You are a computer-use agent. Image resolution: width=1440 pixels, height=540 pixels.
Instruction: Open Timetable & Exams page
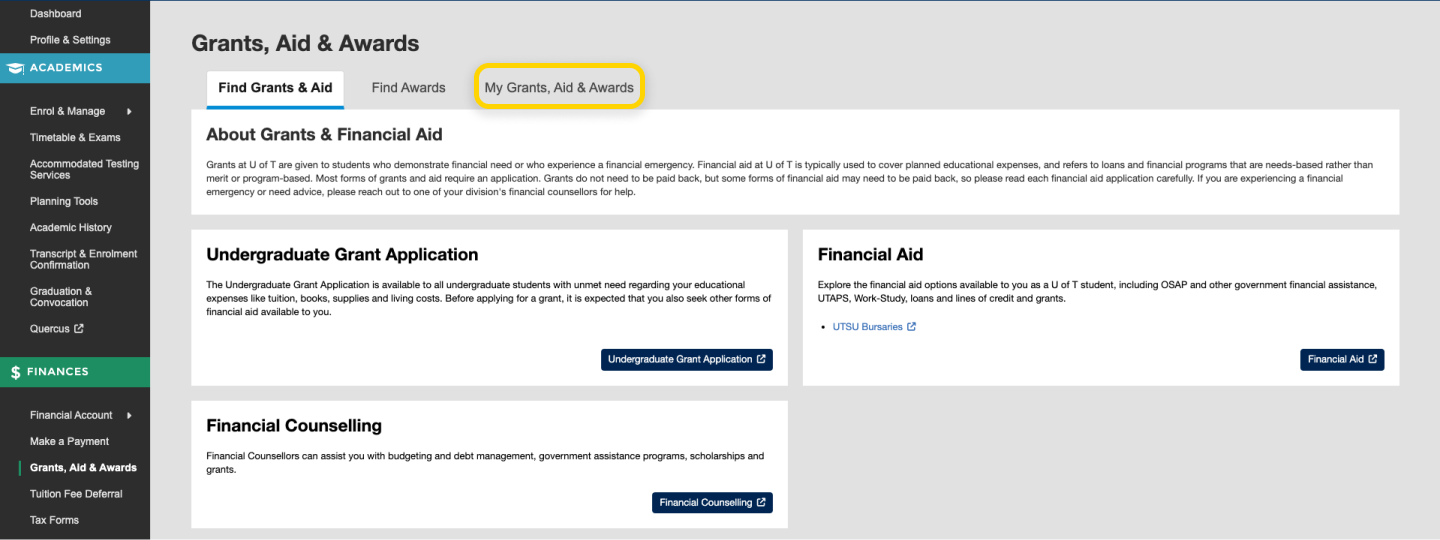(x=75, y=138)
